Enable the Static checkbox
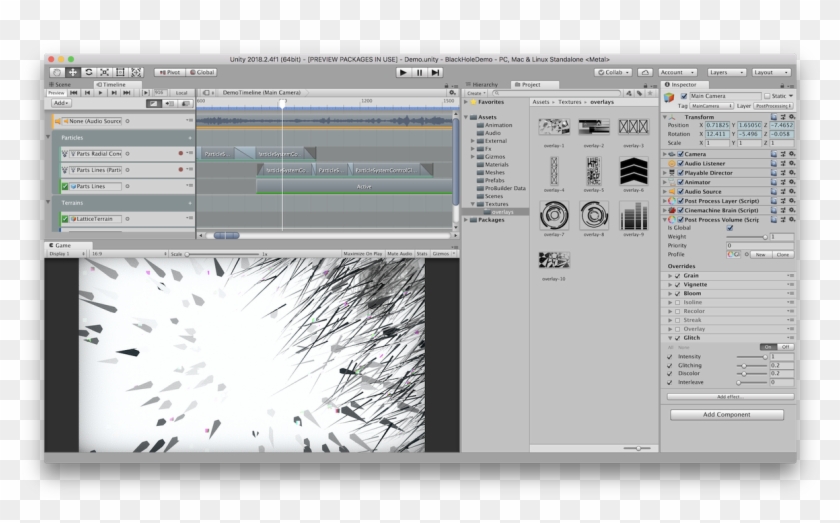 (x=767, y=96)
